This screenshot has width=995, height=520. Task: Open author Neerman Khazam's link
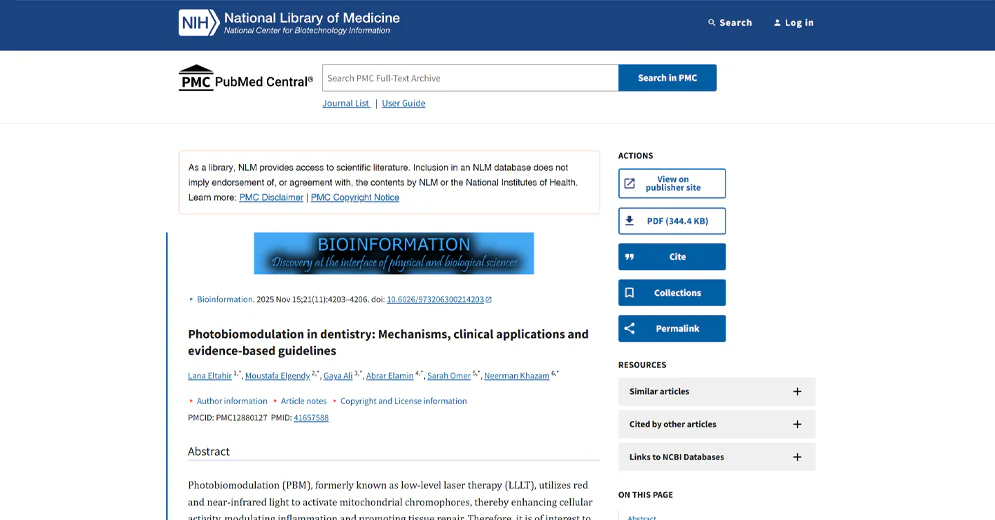(x=517, y=376)
